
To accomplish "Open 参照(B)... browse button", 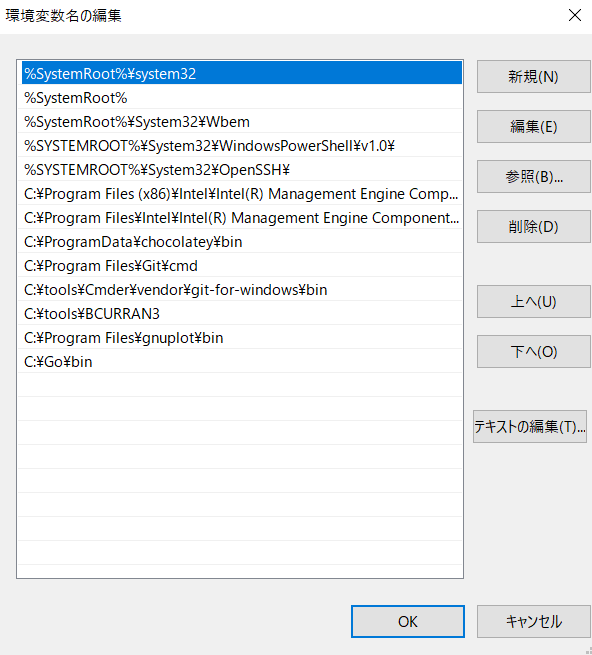I will (x=534, y=177).
